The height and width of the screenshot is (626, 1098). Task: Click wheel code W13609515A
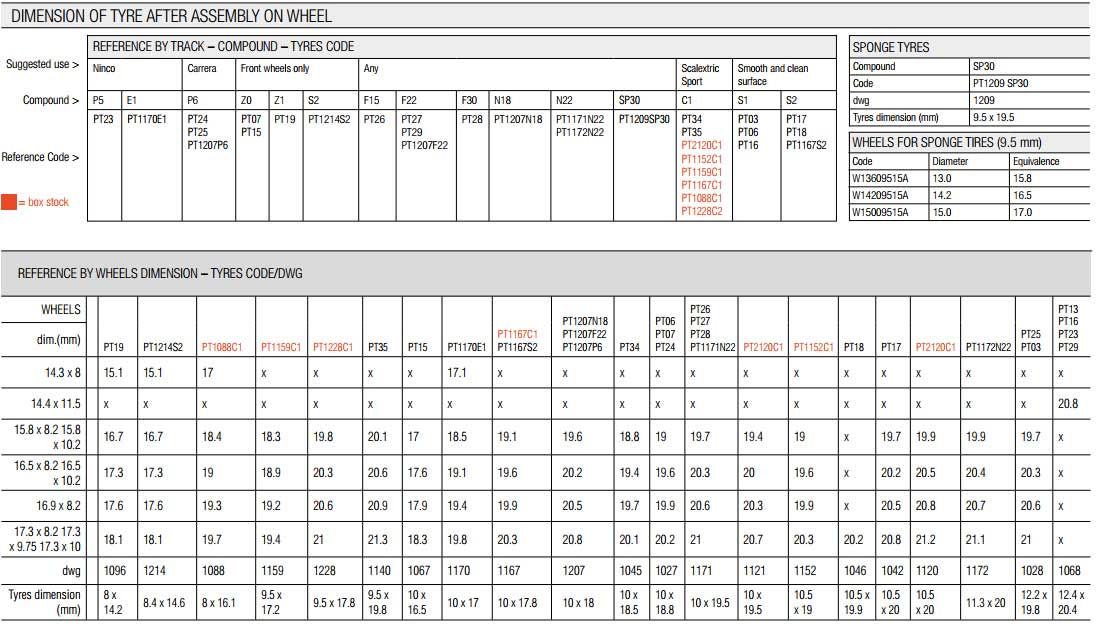tap(880, 178)
